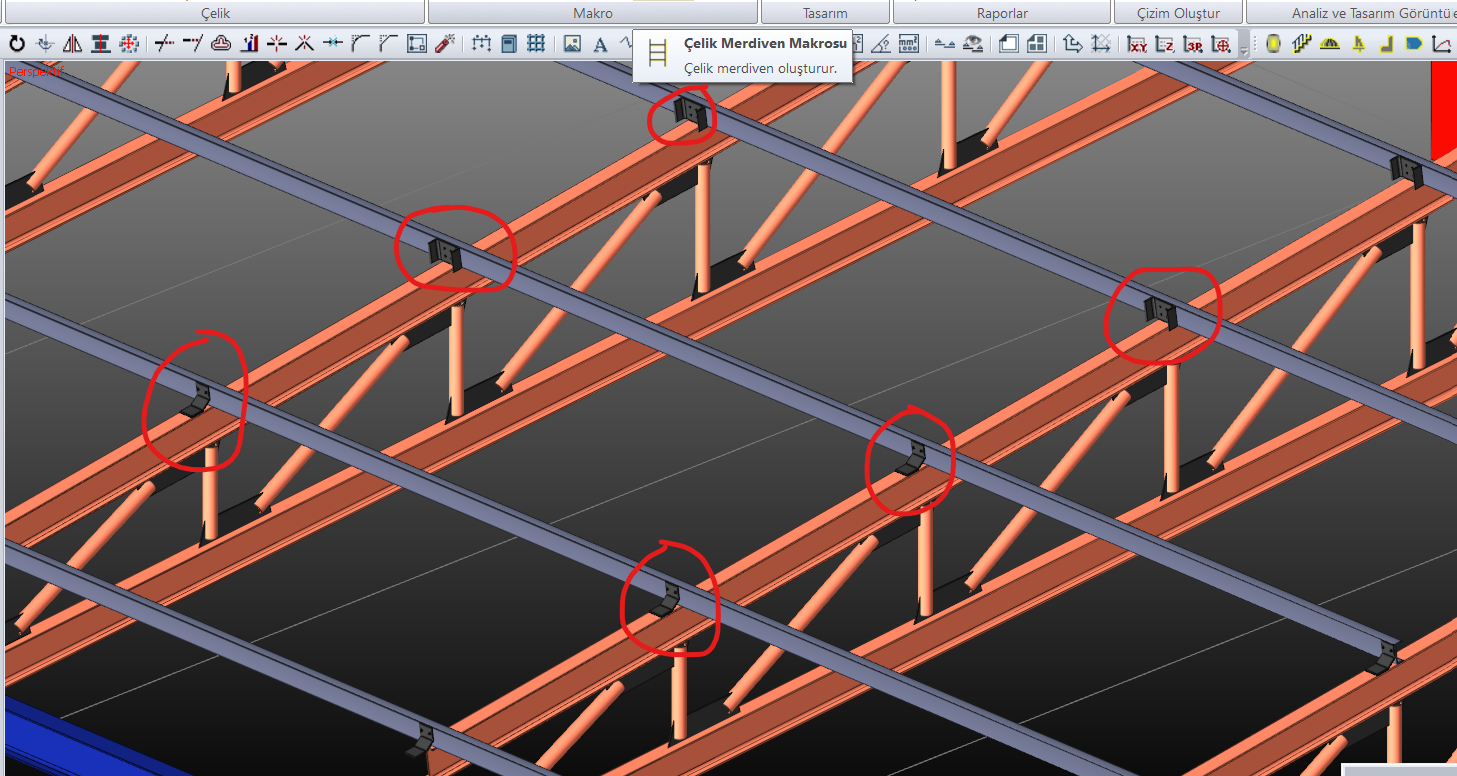Click the move-to-point anchor icon
1457x776 pixels.
click(x=45, y=44)
